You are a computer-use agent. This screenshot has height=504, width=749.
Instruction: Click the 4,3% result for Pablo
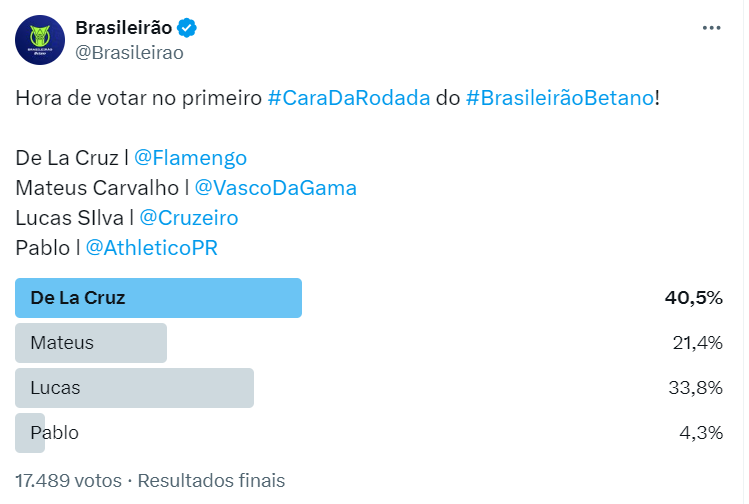tap(701, 433)
